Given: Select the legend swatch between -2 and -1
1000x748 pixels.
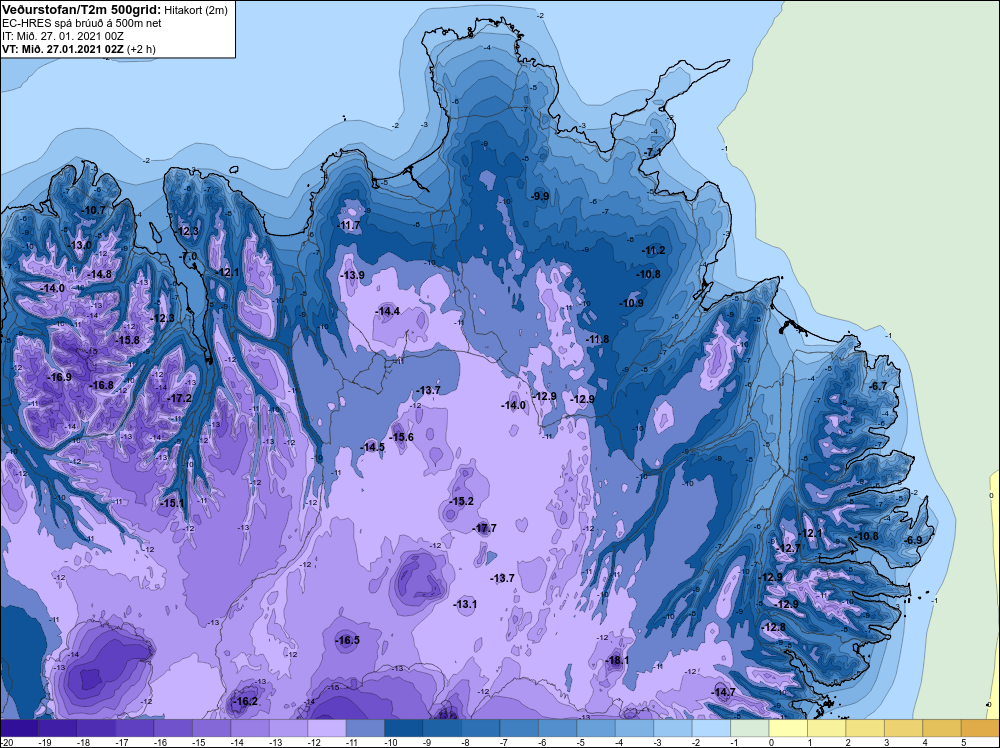Looking at the screenshot, I should tap(712, 728).
